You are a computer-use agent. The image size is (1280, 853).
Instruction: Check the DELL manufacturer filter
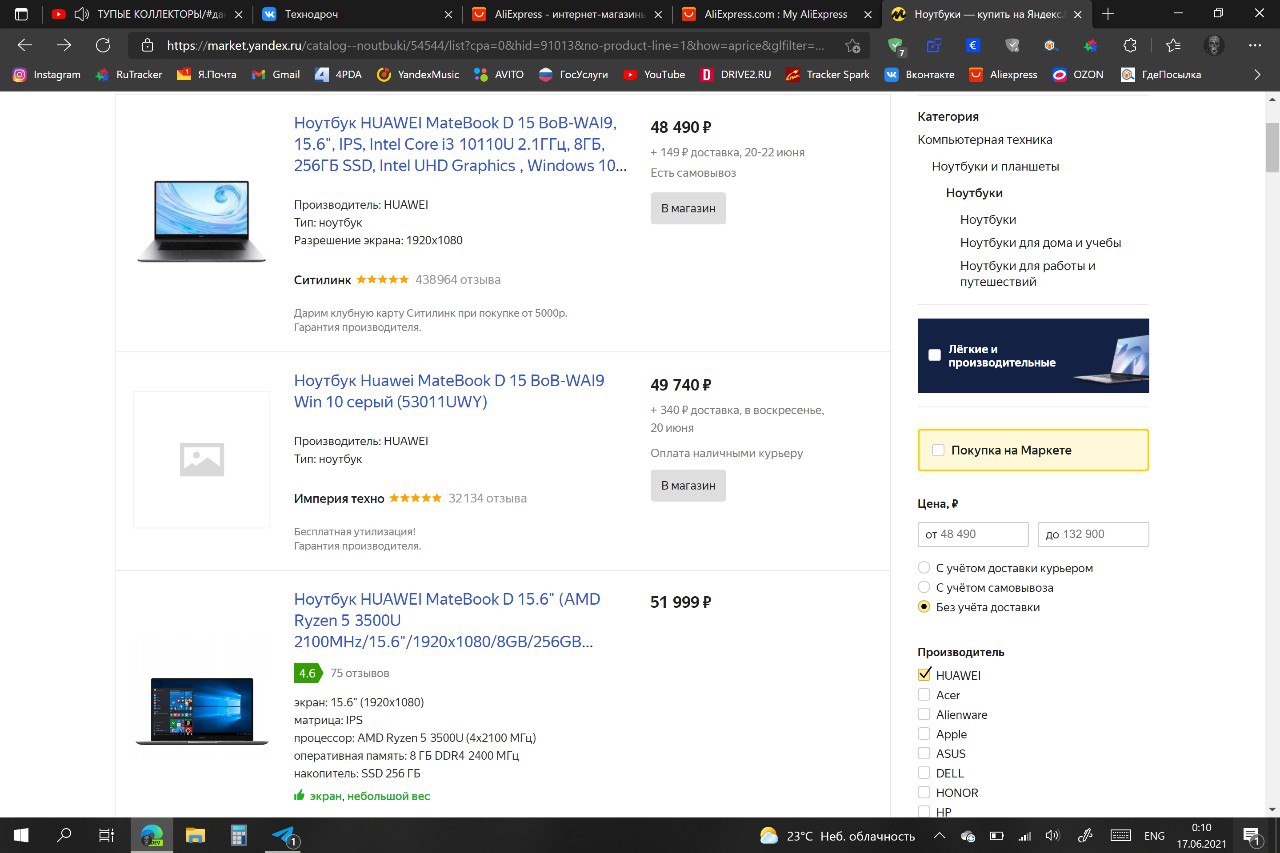click(x=924, y=773)
